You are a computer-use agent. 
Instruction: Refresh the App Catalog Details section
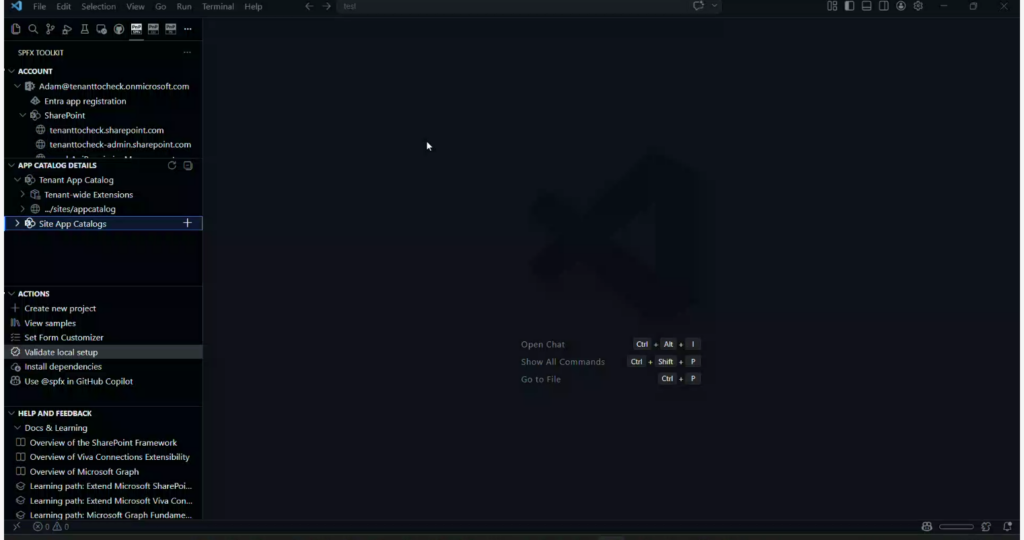point(172,165)
